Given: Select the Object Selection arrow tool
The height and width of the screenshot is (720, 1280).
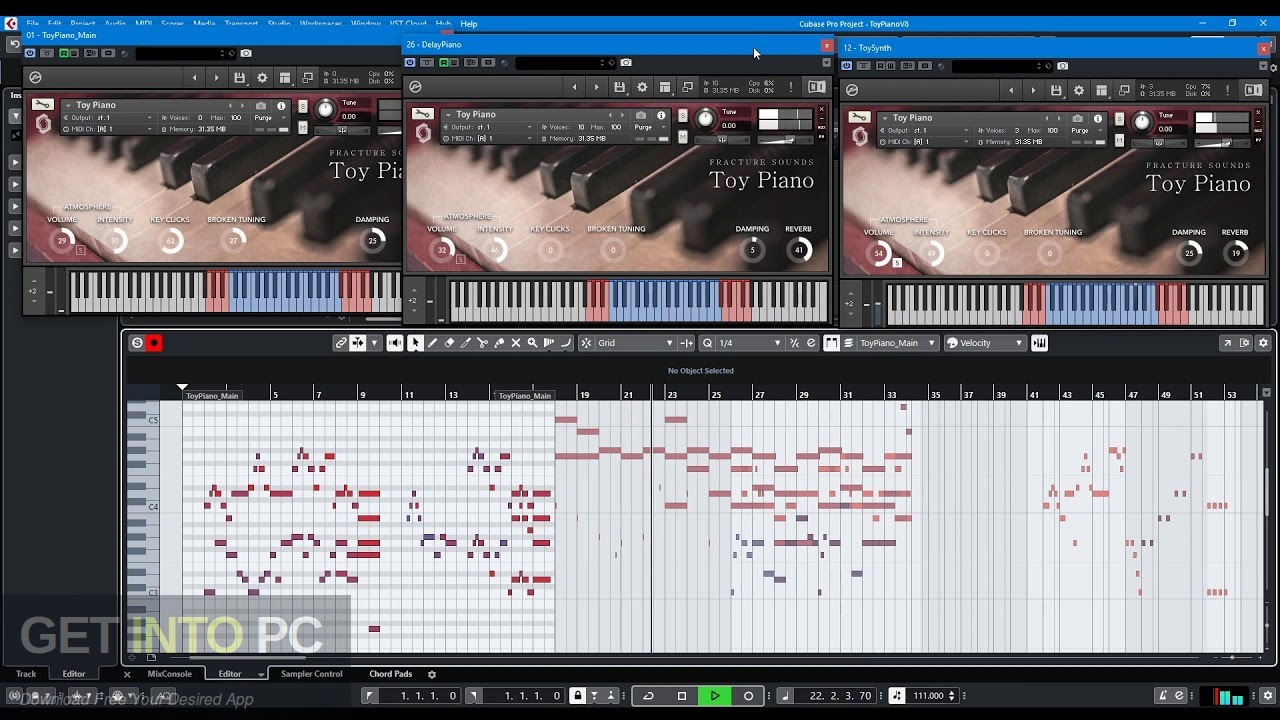Looking at the screenshot, I should coord(415,343).
